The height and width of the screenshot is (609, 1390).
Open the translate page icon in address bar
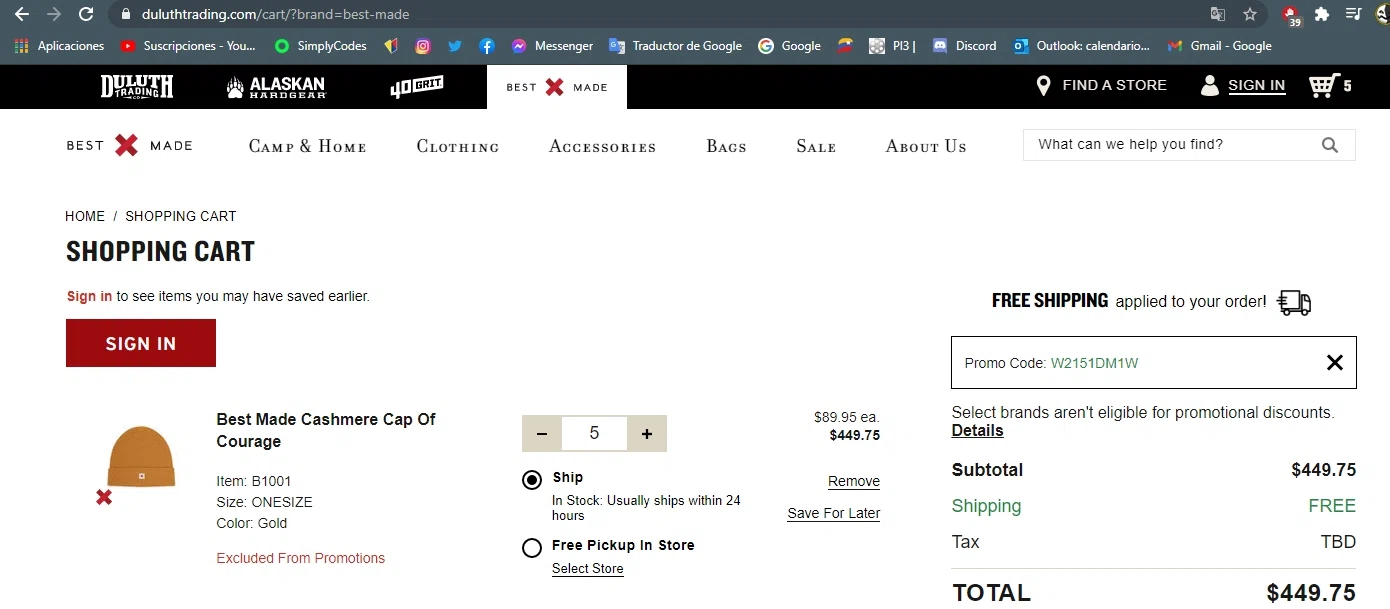pyautogui.click(x=1217, y=14)
